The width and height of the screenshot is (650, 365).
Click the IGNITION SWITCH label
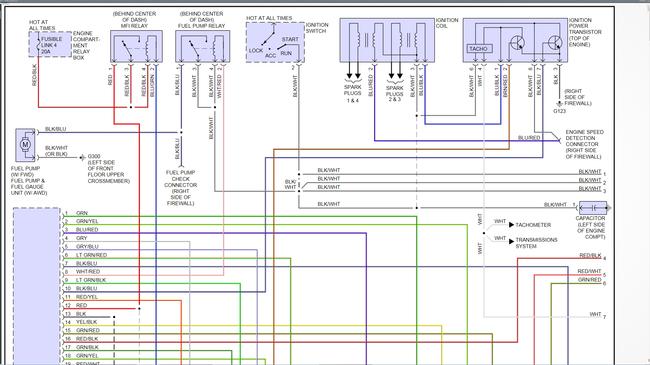317,28
